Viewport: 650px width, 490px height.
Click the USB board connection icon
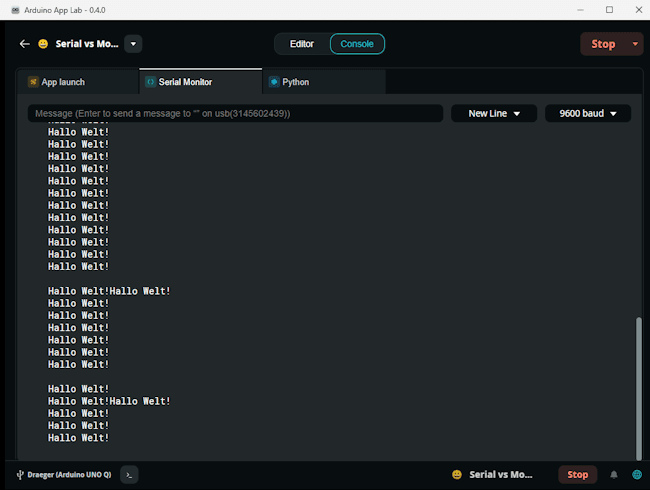(x=20, y=475)
